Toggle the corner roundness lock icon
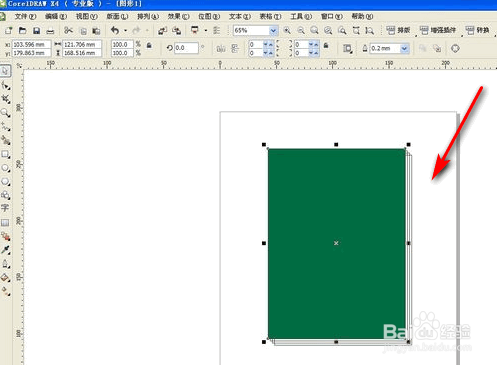 tap(326, 45)
